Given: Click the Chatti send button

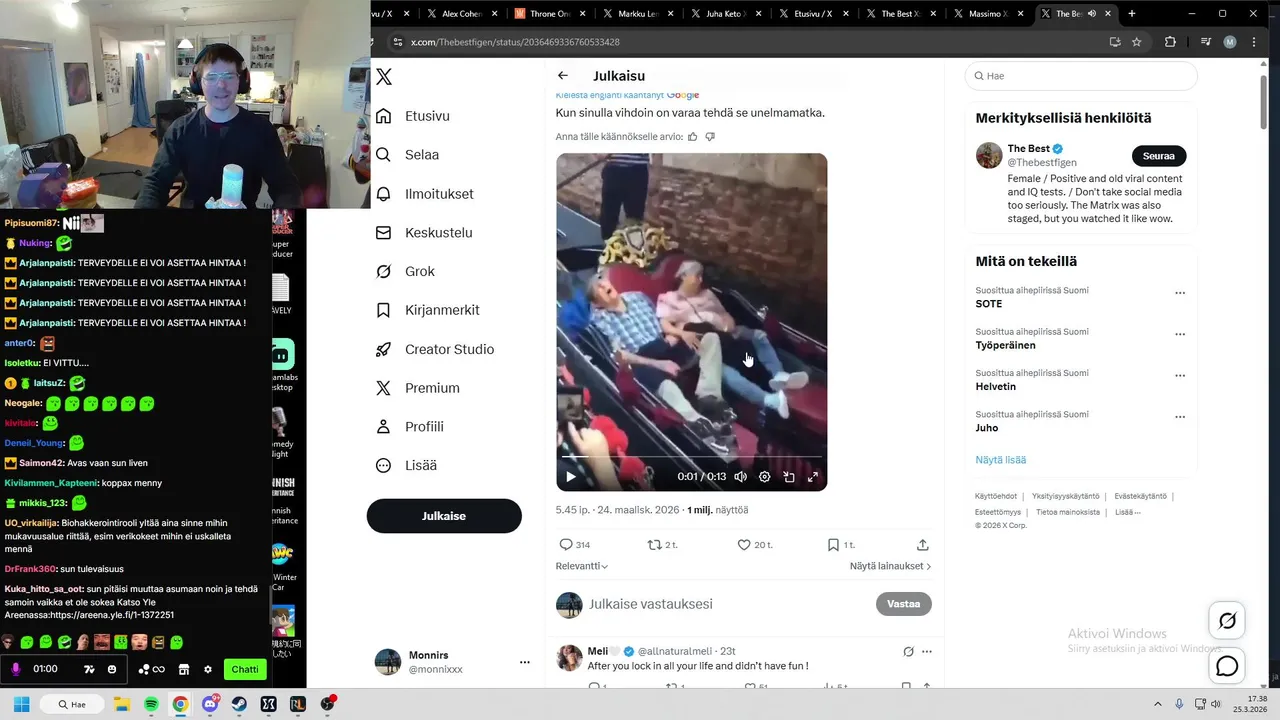Looking at the screenshot, I should click(x=245, y=669).
